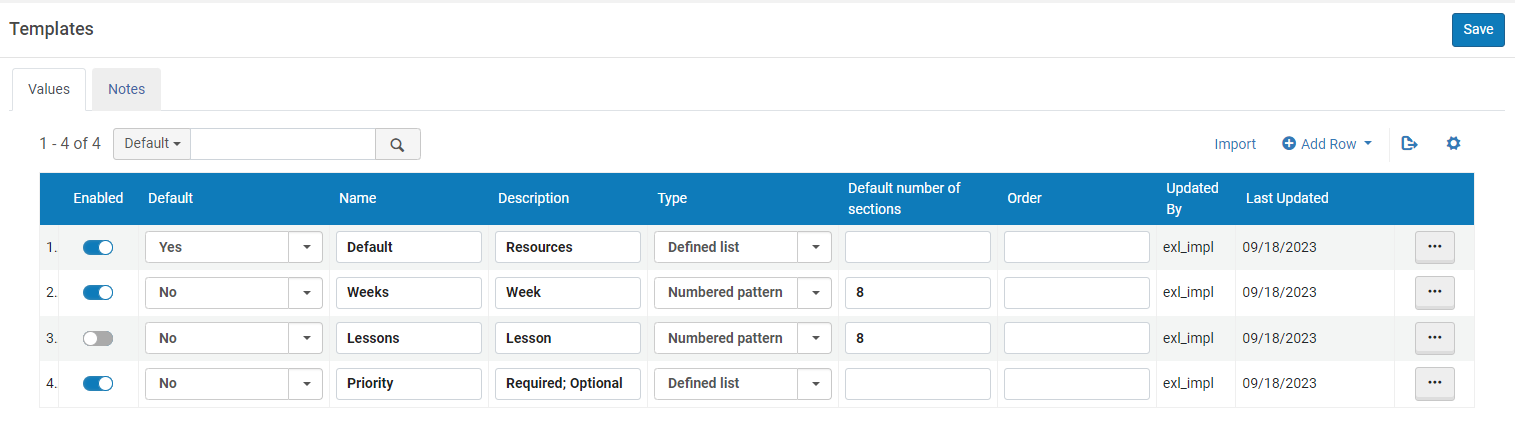This screenshot has width=1515, height=423.
Task: Disable the Weeks template toggle
Action: tap(98, 292)
